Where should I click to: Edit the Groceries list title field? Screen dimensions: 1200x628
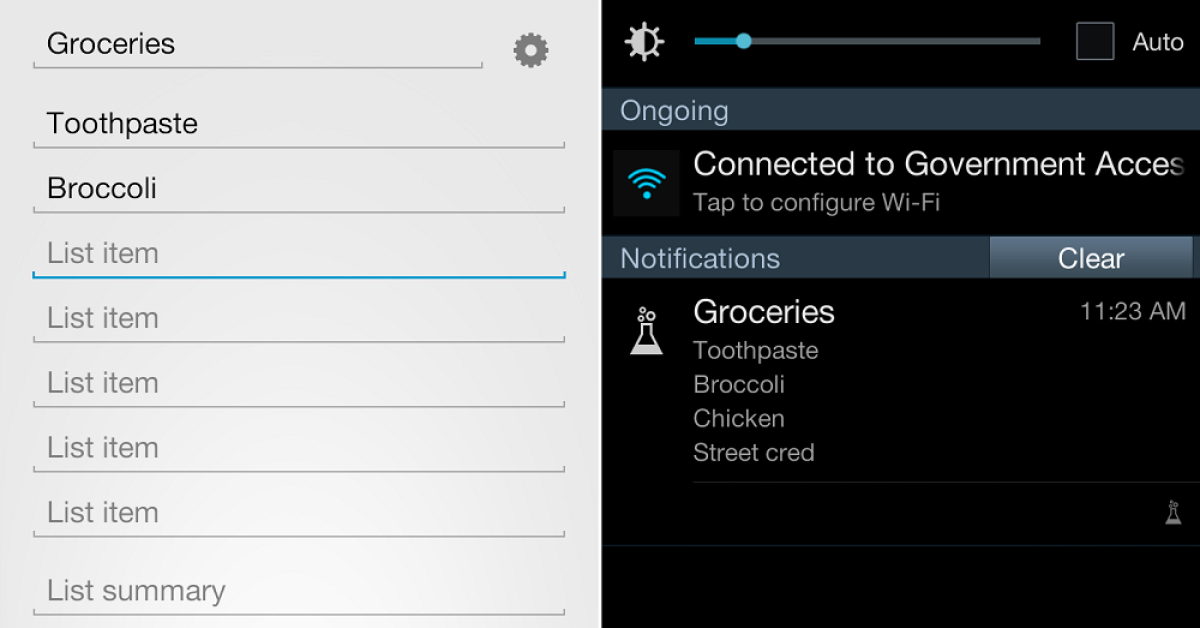tap(257, 45)
